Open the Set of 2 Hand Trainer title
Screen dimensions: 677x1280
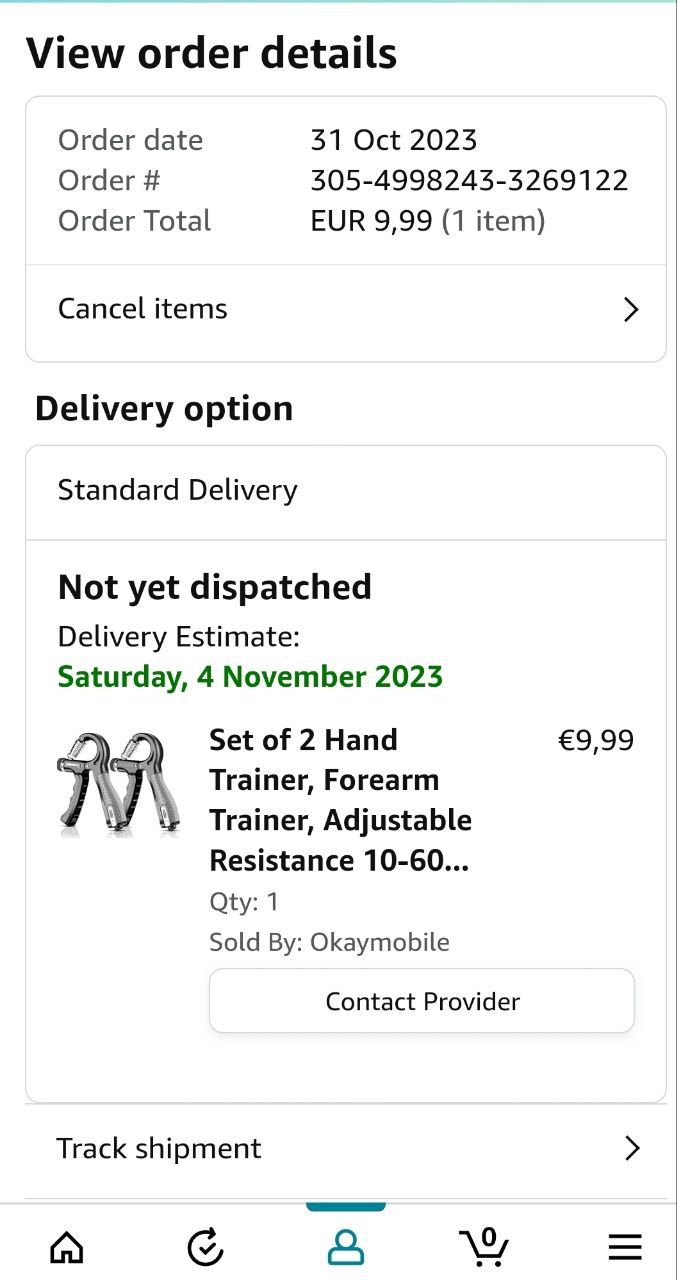click(340, 800)
